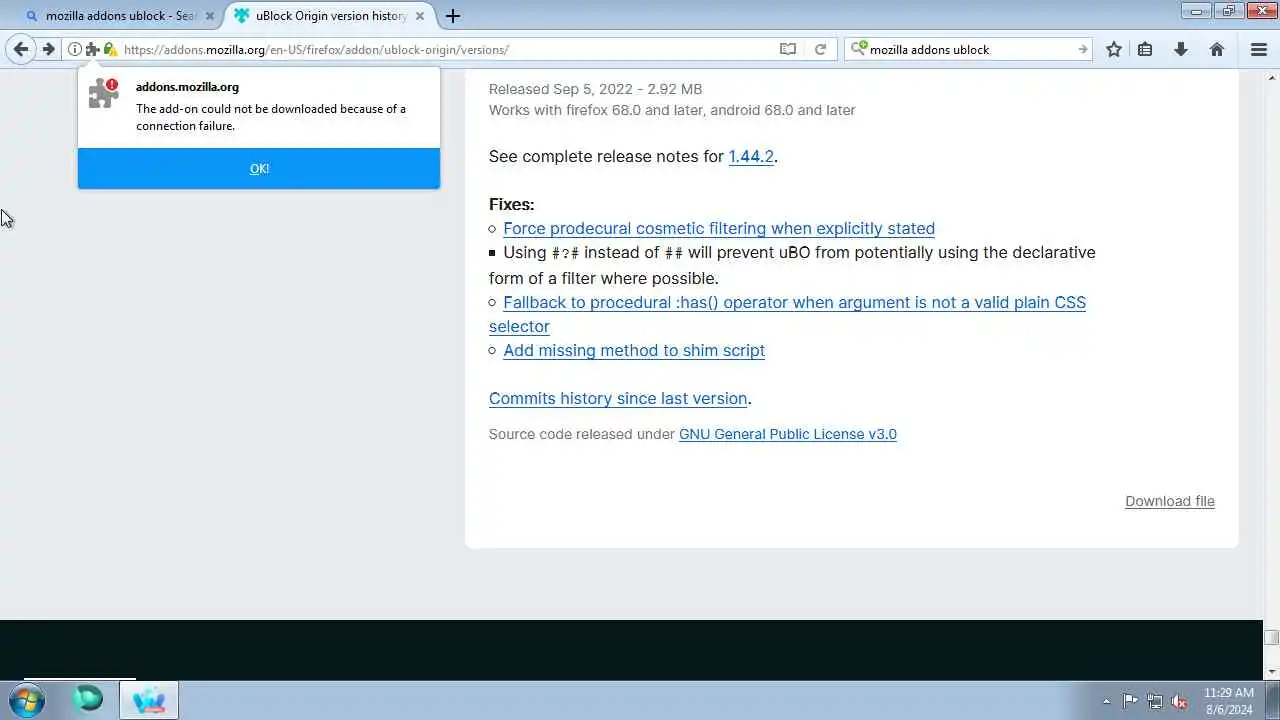The image size is (1280, 720).
Task: Open the Firefox hamburger menu
Action: 1259,49
